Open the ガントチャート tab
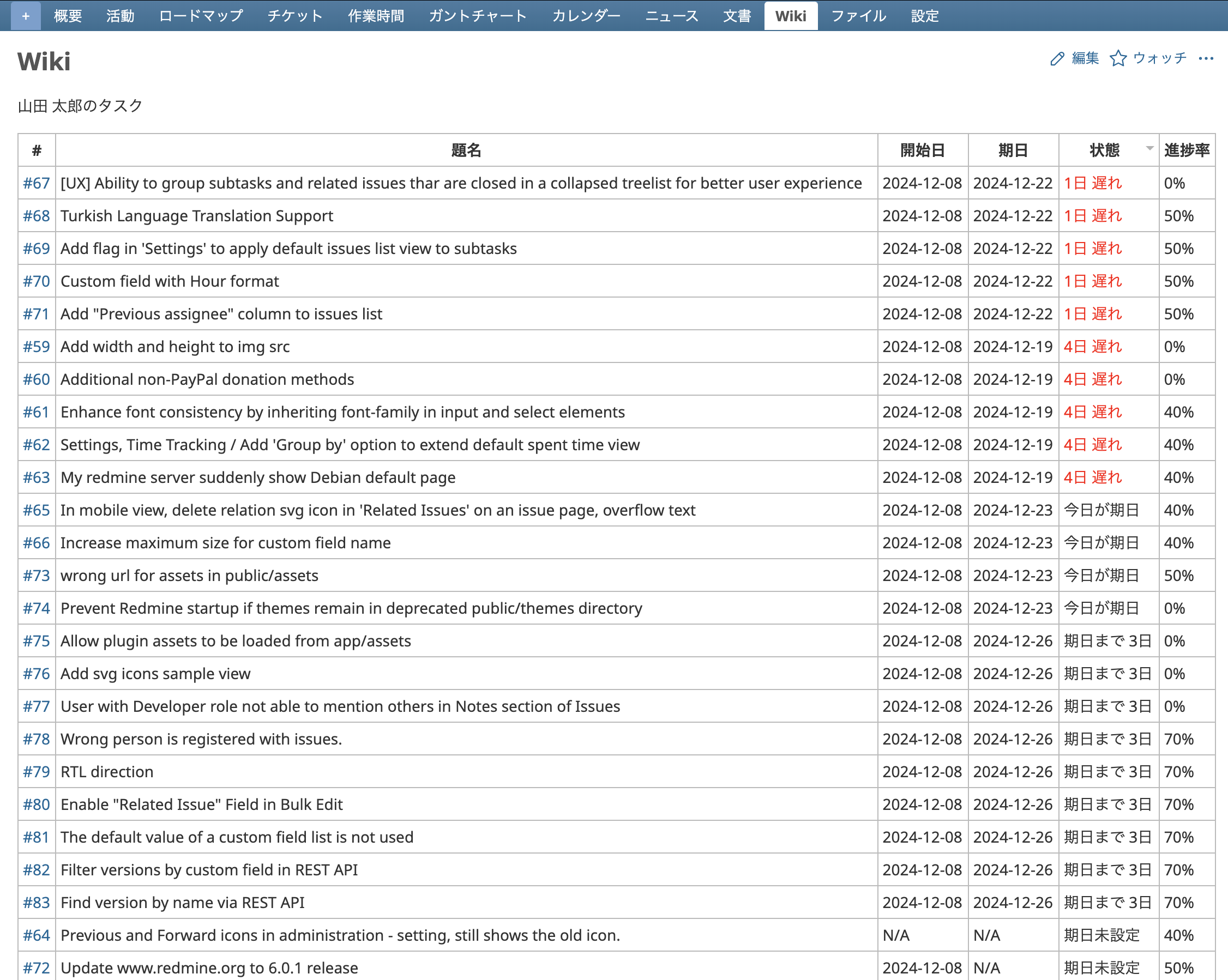This screenshot has height=980, width=1228. point(477,16)
